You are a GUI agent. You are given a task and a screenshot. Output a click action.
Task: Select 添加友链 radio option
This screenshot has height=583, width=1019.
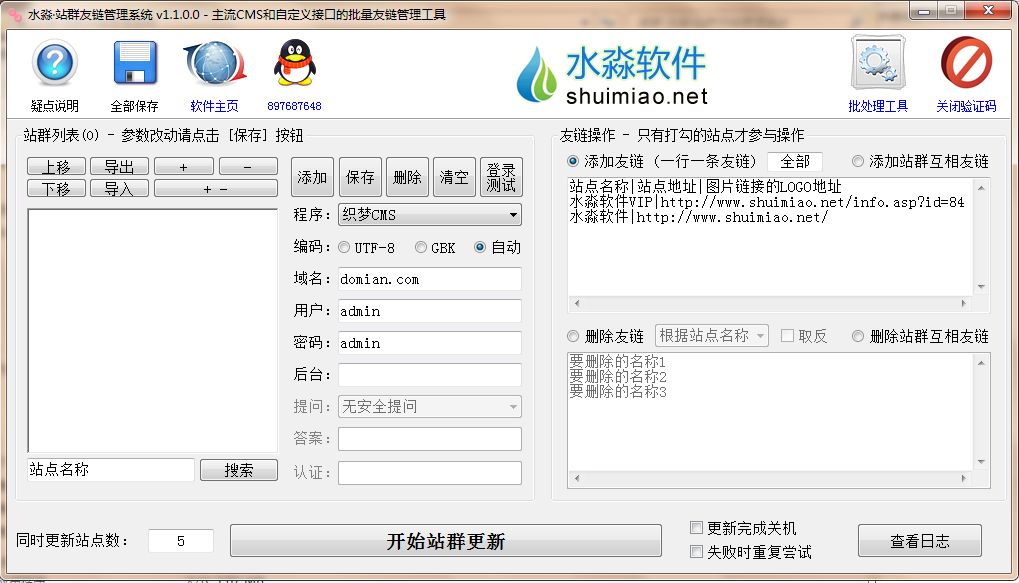[x=573, y=161]
